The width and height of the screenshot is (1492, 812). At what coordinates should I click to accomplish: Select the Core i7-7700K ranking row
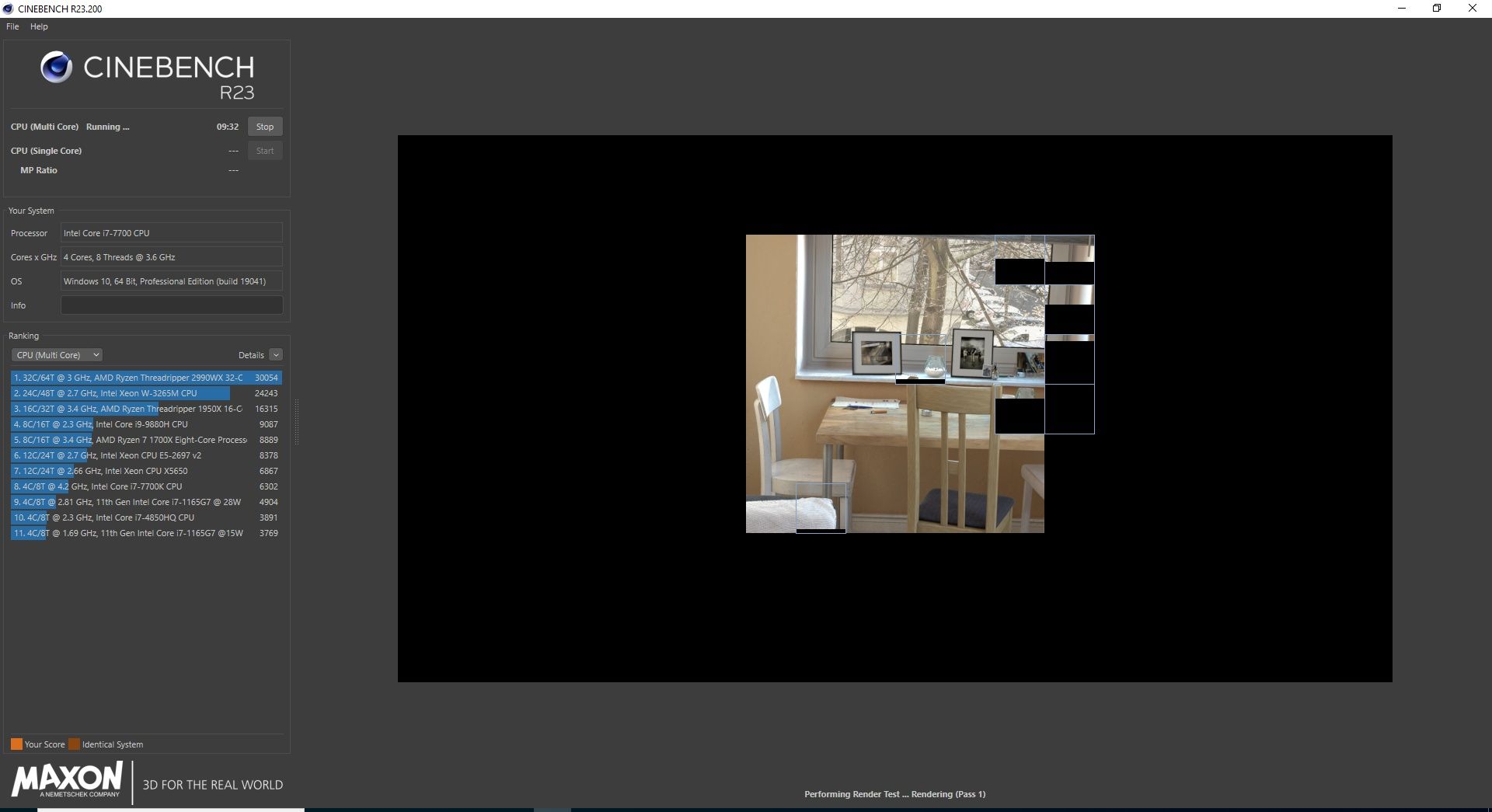[x=146, y=486]
